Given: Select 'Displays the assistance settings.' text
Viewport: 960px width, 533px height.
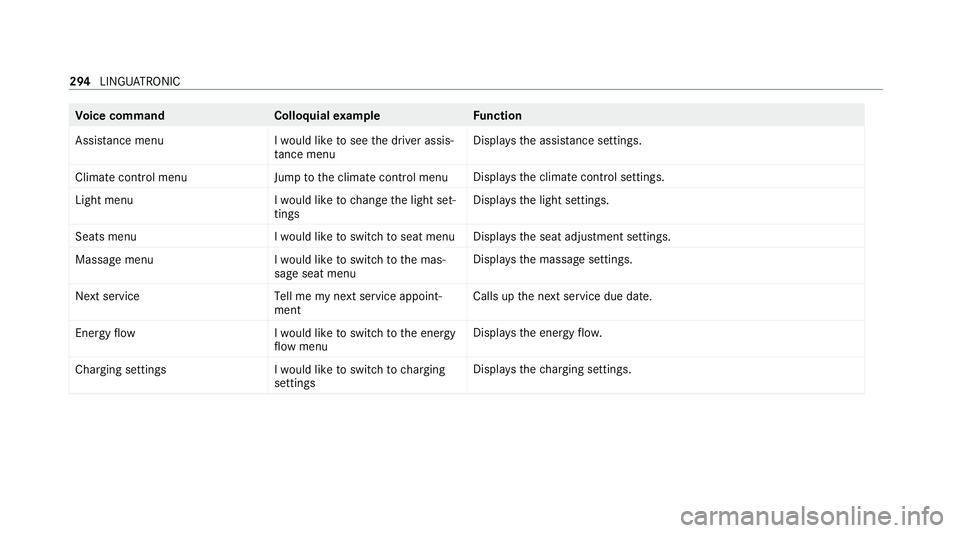Looking at the screenshot, I should 557,141.
